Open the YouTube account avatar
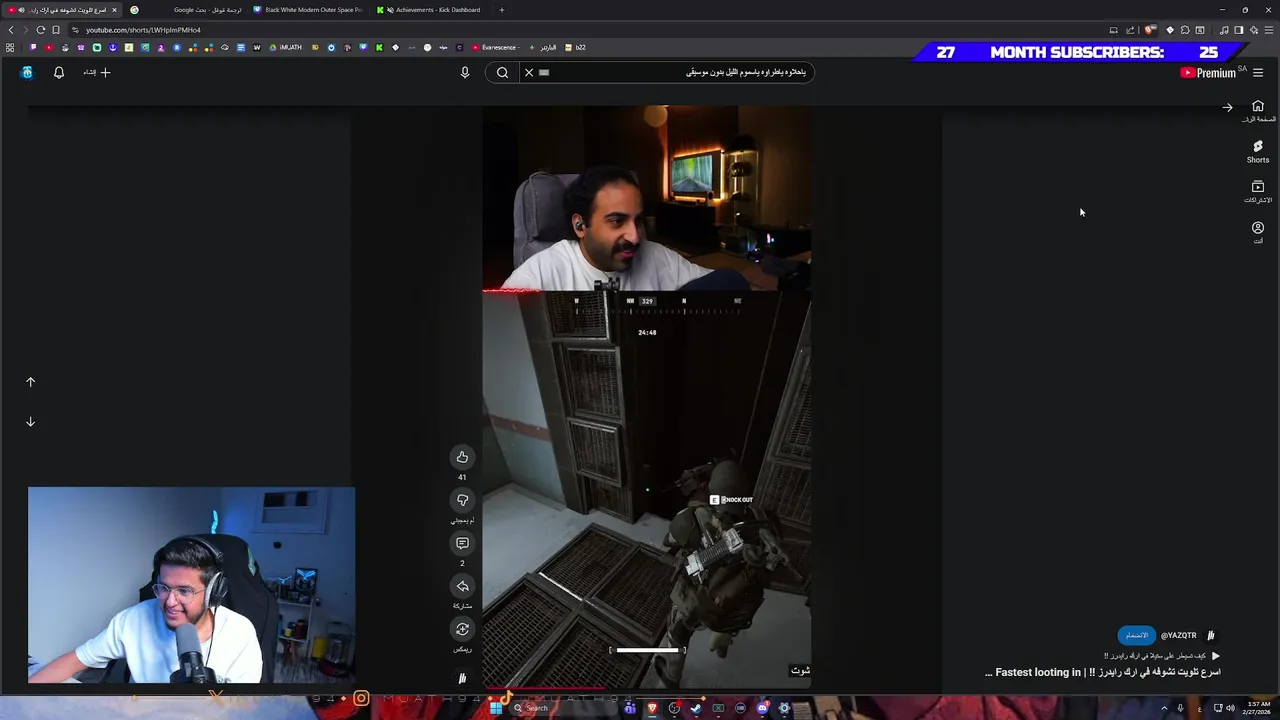 click(x=27, y=72)
